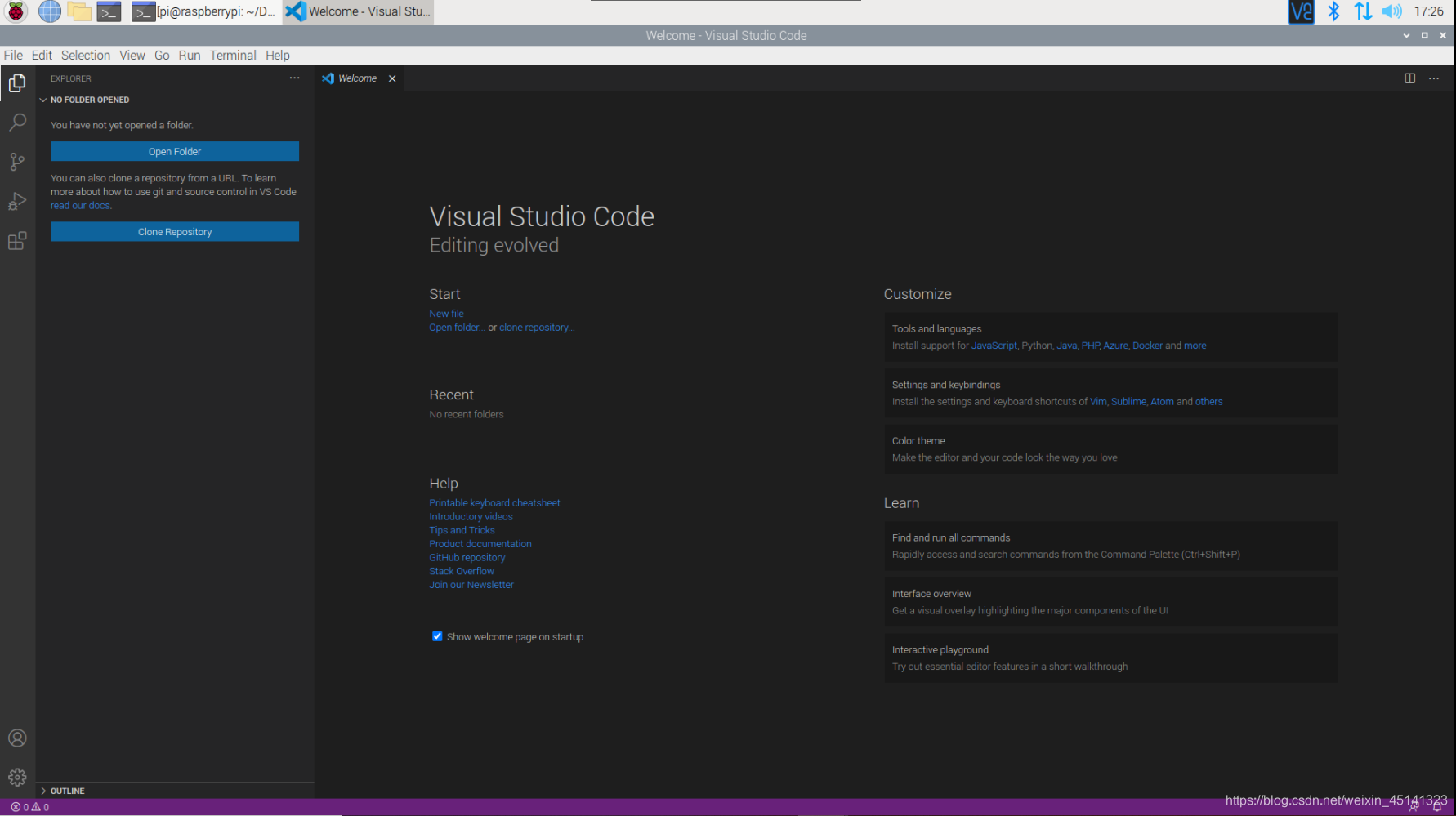Install Python support link

point(1037,346)
